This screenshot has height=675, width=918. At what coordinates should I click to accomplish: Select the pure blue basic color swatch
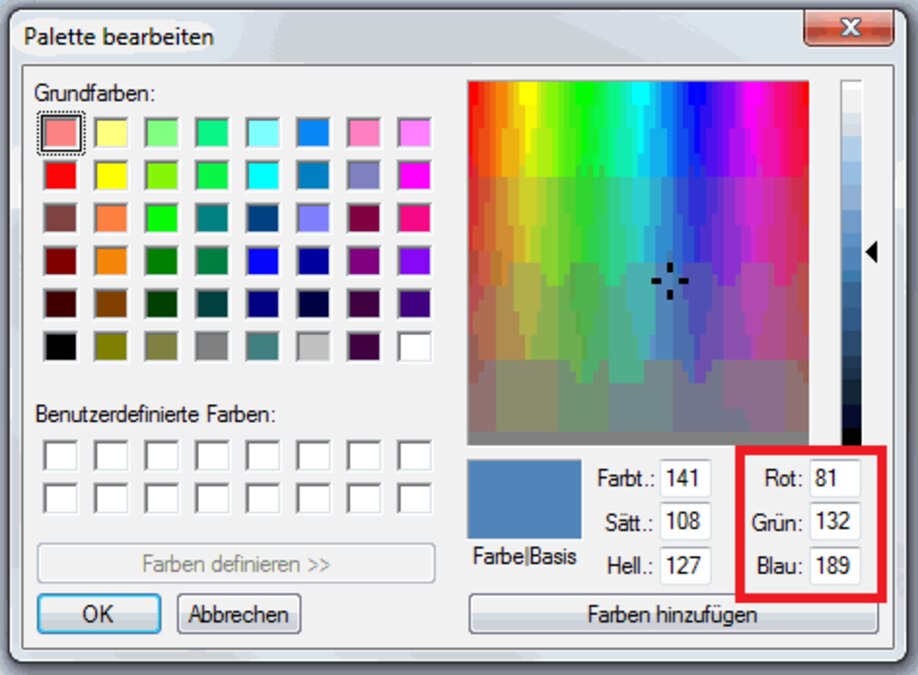[x=262, y=261]
